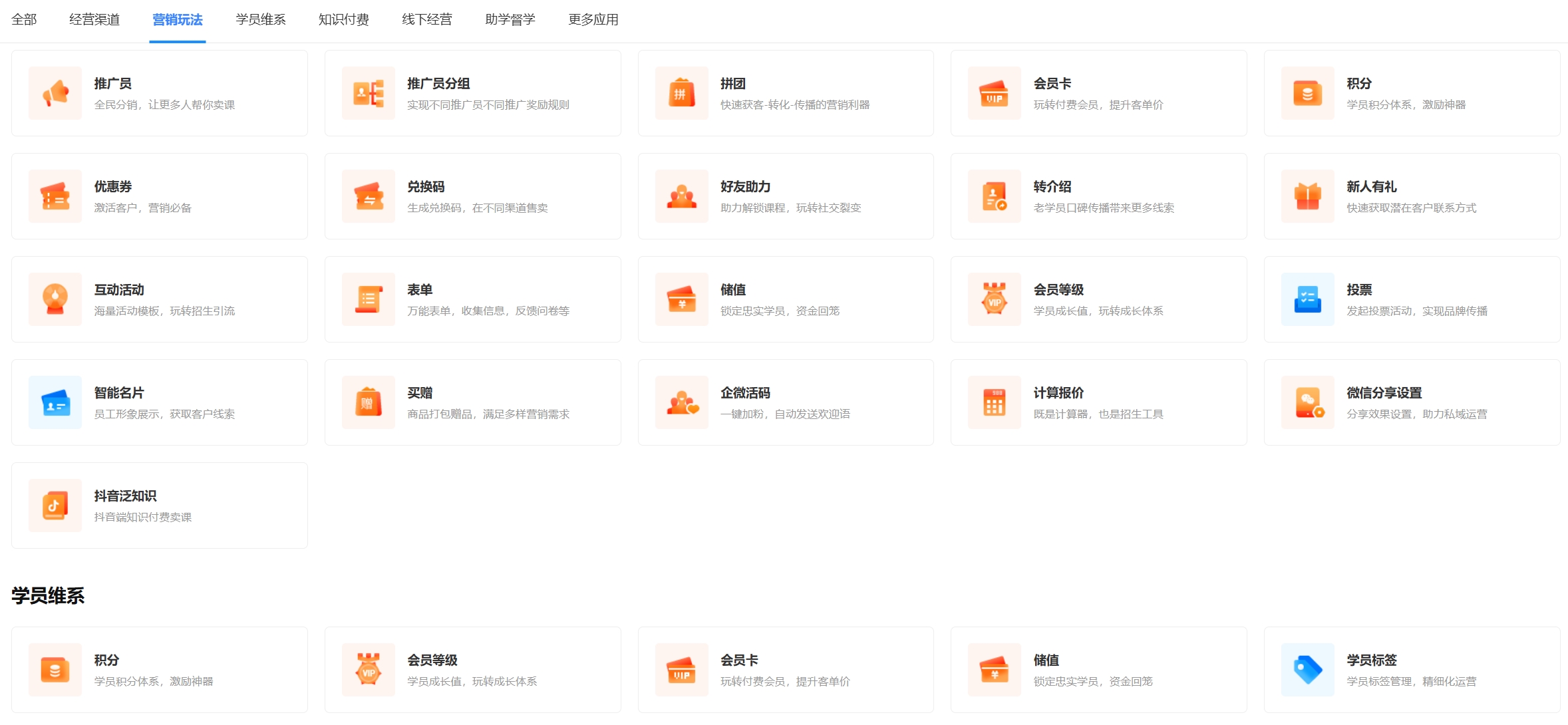Click the 会员等级 VIP medal icon under 营销玩法
The height and width of the screenshot is (725, 1568).
click(994, 299)
